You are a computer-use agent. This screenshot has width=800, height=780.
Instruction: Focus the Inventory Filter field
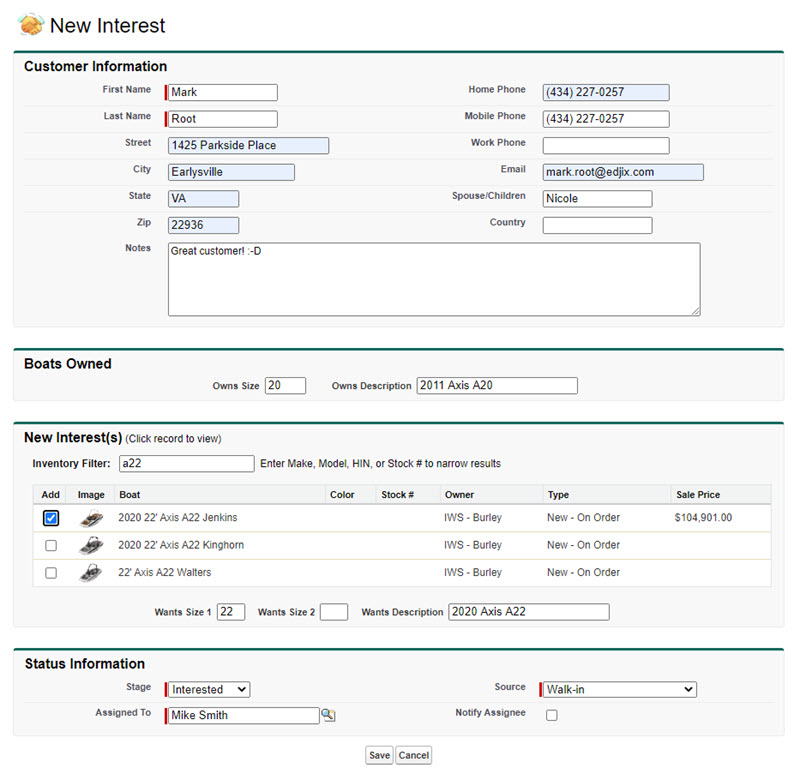pyautogui.click(x=186, y=464)
